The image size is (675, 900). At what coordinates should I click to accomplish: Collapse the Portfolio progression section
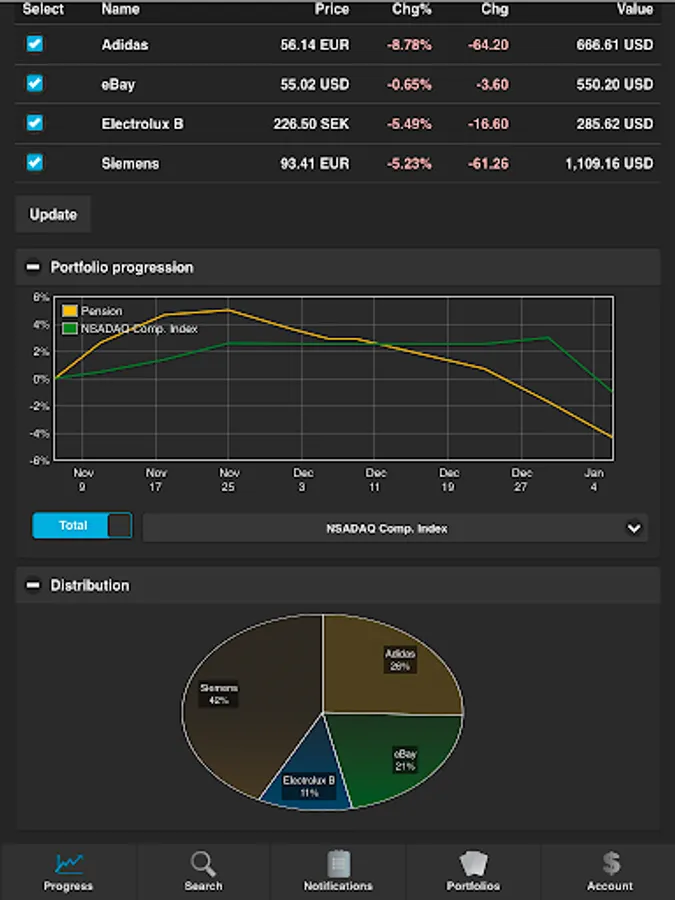coord(33,267)
